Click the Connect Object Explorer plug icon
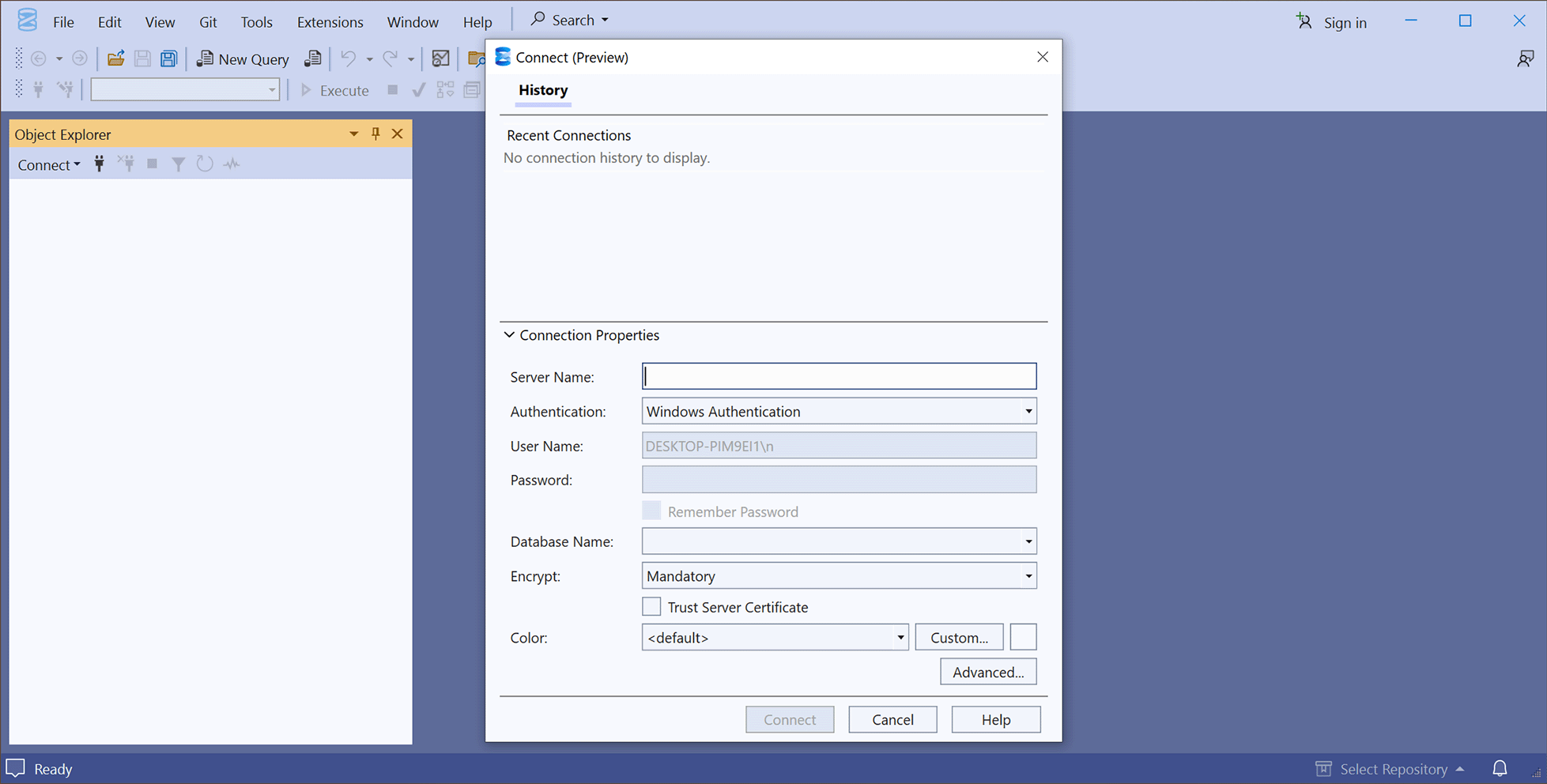The height and width of the screenshot is (784, 1547). click(x=100, y=164)
